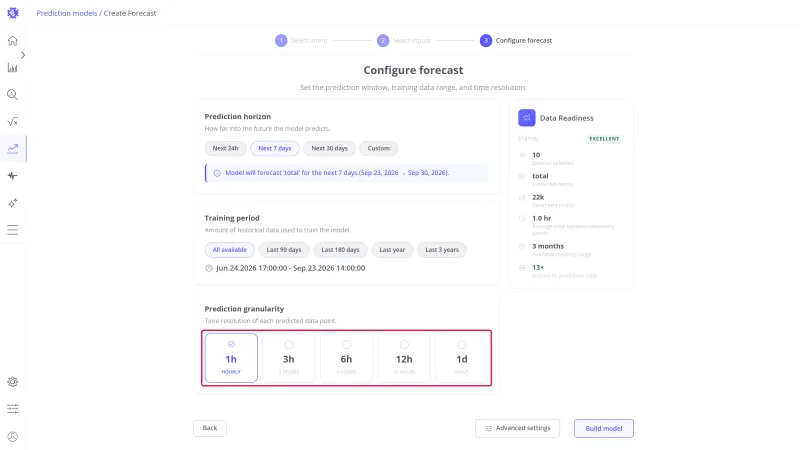Select 1h hourly granularity
The width and height of the screenshot is (800, 450).
pos(231,358)
